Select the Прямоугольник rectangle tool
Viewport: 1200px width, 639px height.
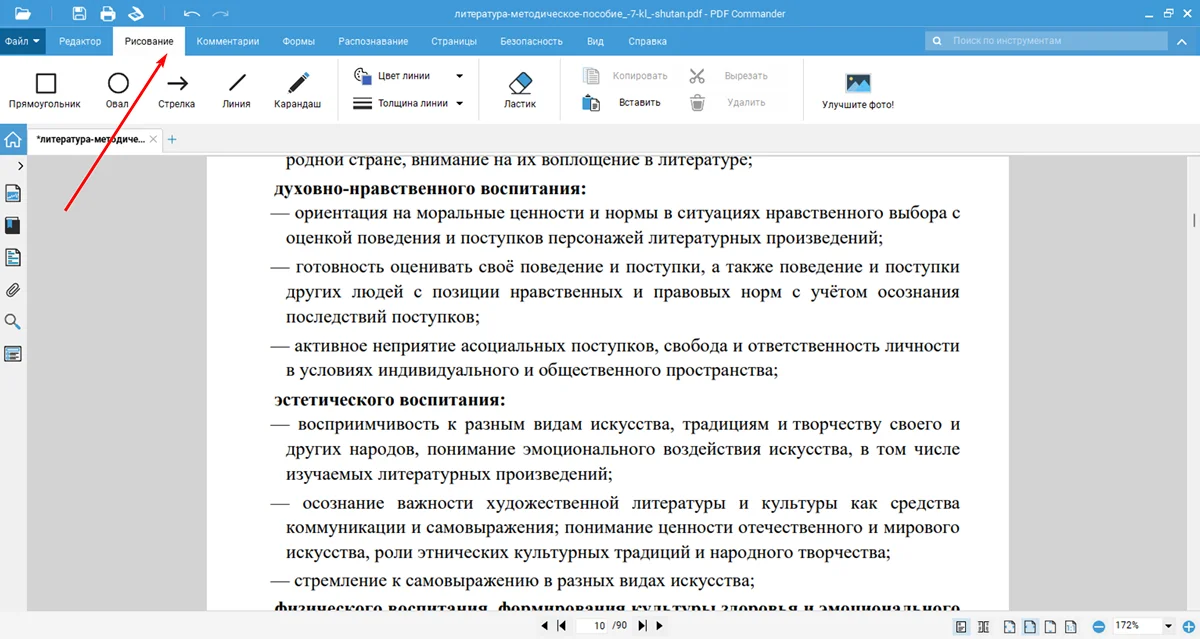[45, 89]
